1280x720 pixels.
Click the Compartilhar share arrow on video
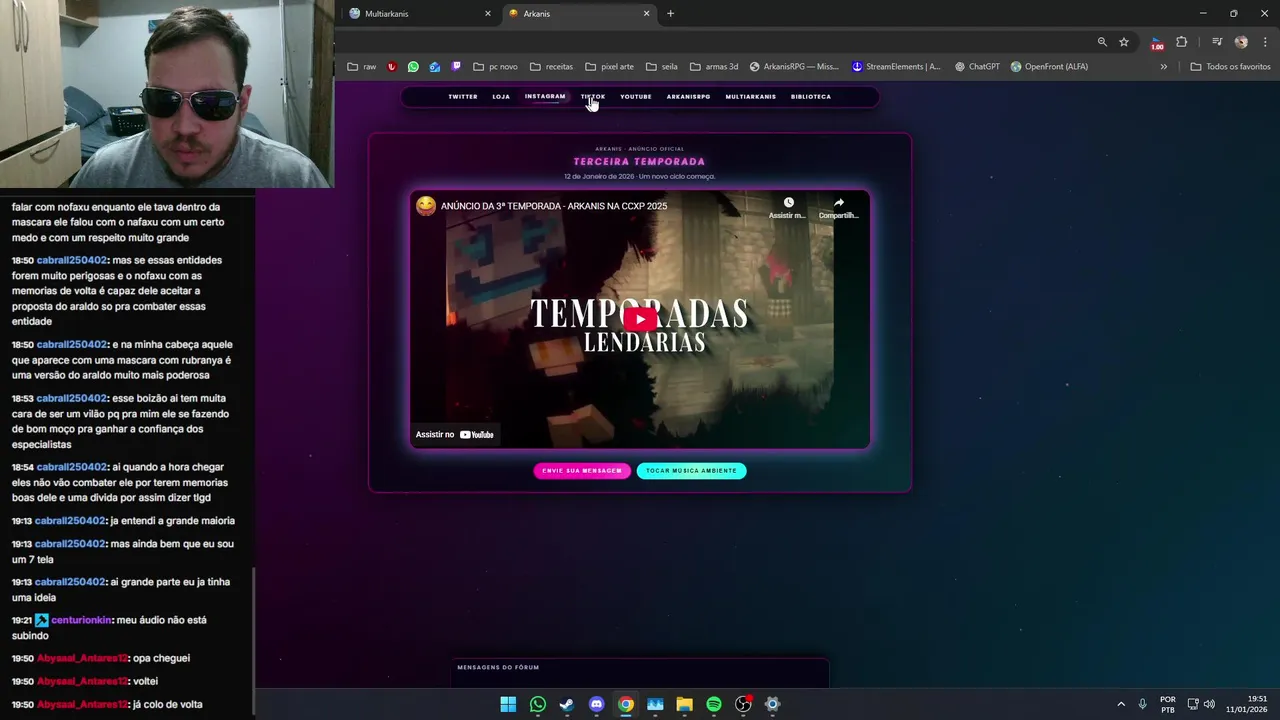838,203
